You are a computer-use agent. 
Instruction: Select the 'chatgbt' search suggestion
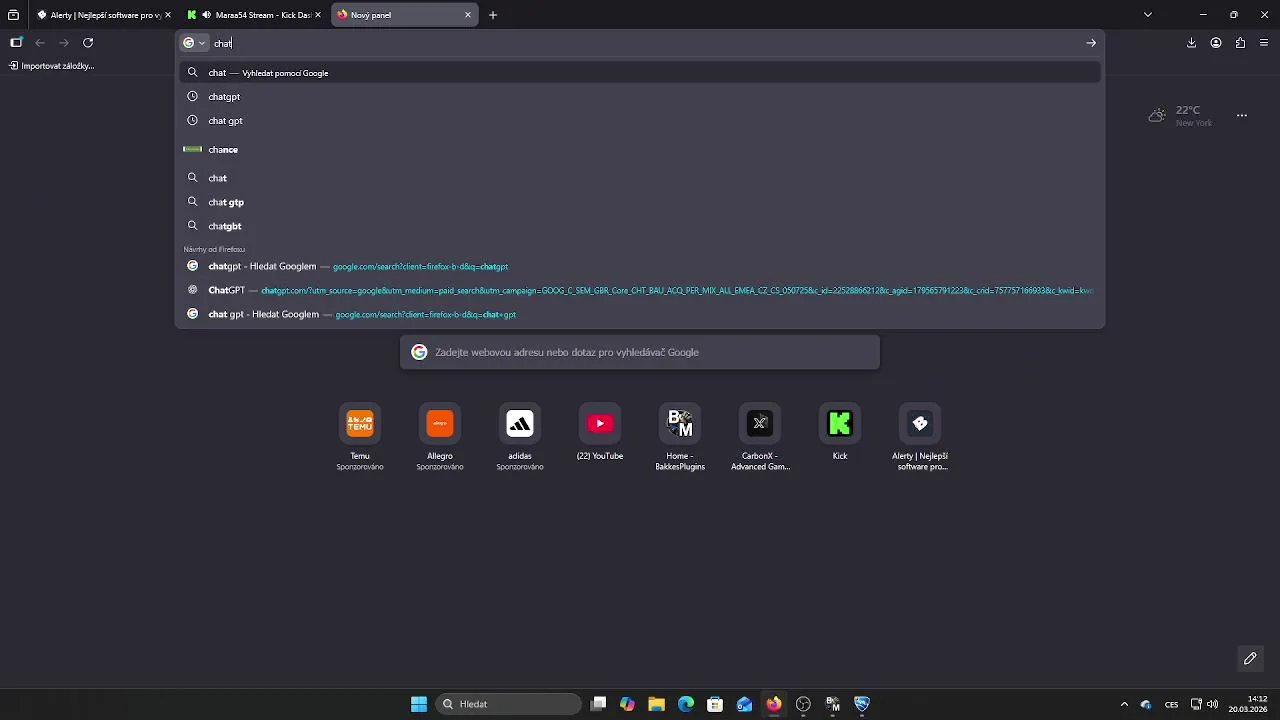tap(640, 226)
